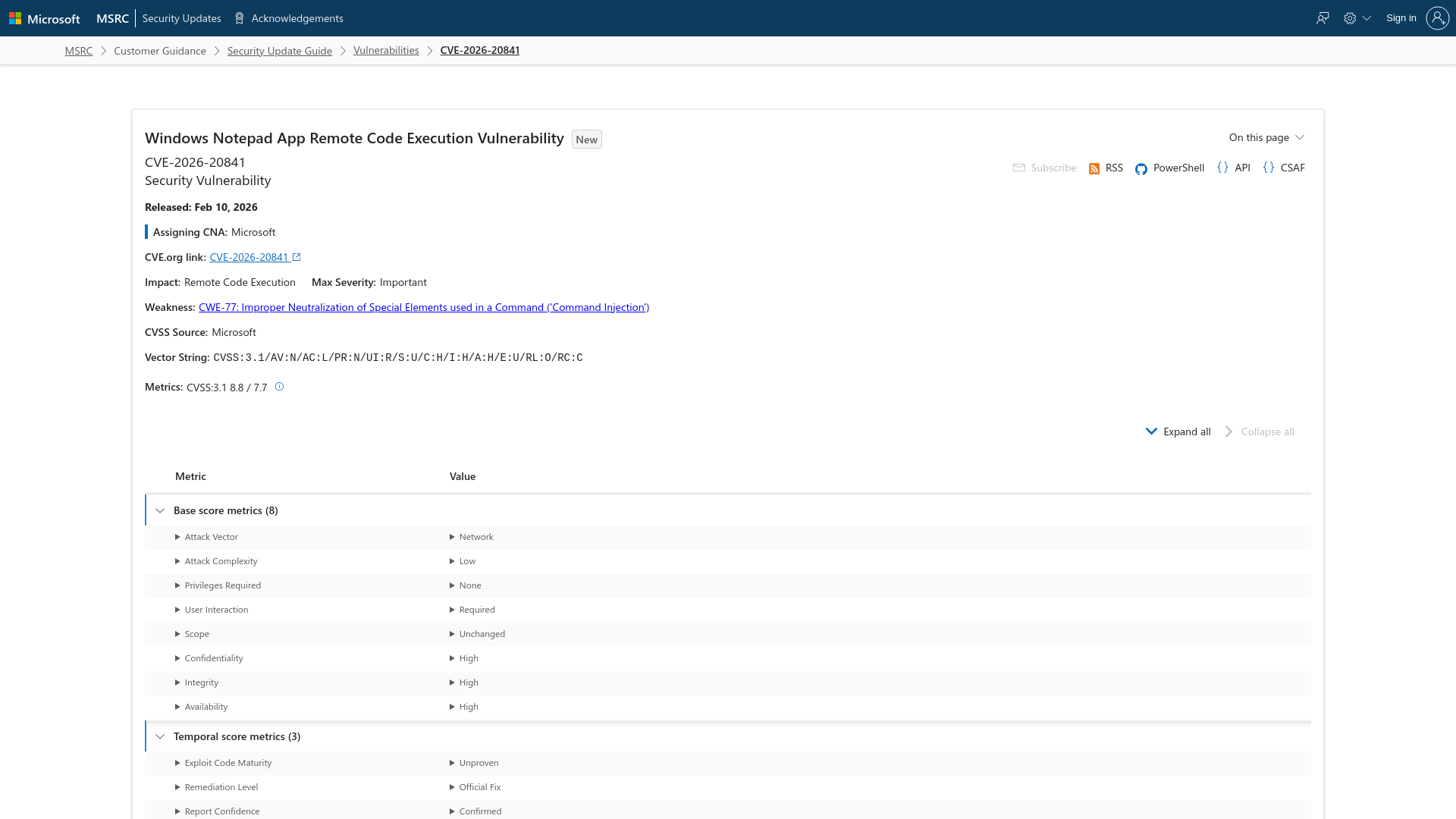This screenshot has width=1456, height=819.
Task: Open the MSRC home from the breadcrumb
Action: (78, 50)
